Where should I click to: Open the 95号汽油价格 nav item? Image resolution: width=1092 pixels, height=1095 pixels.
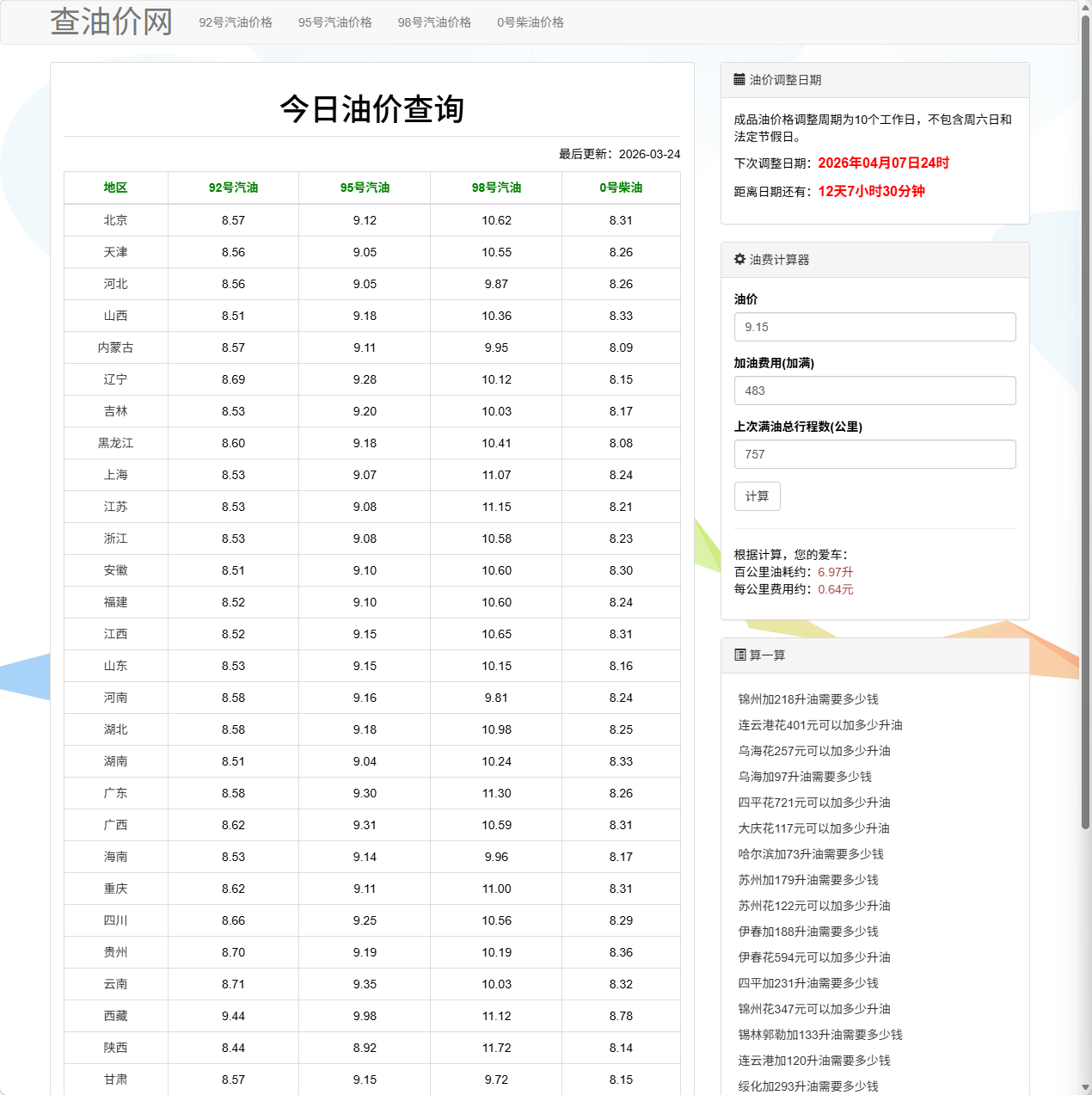point(334,22)
